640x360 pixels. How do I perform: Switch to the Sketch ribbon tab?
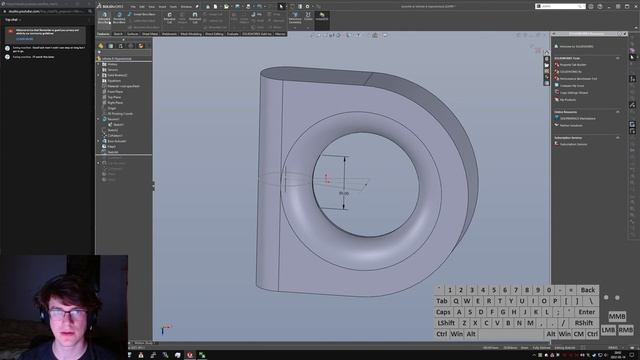(118, 34)
